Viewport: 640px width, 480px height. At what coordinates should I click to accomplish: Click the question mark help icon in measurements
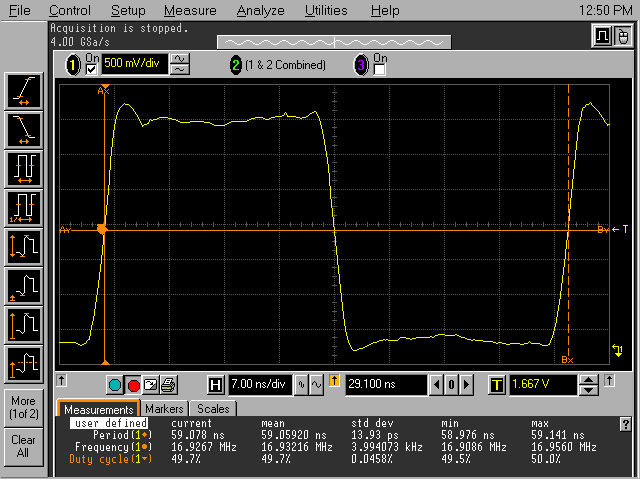point(625,424)
